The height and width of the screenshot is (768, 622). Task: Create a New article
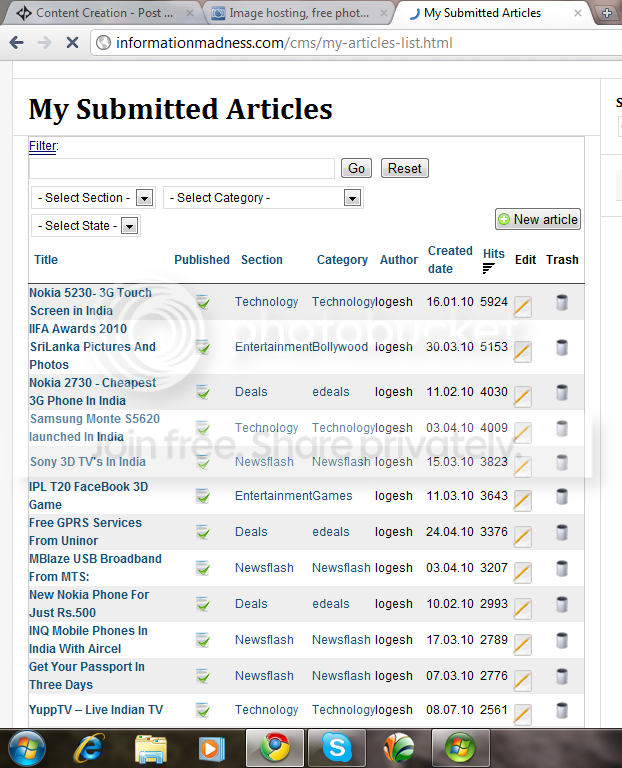tap(538, 219)
